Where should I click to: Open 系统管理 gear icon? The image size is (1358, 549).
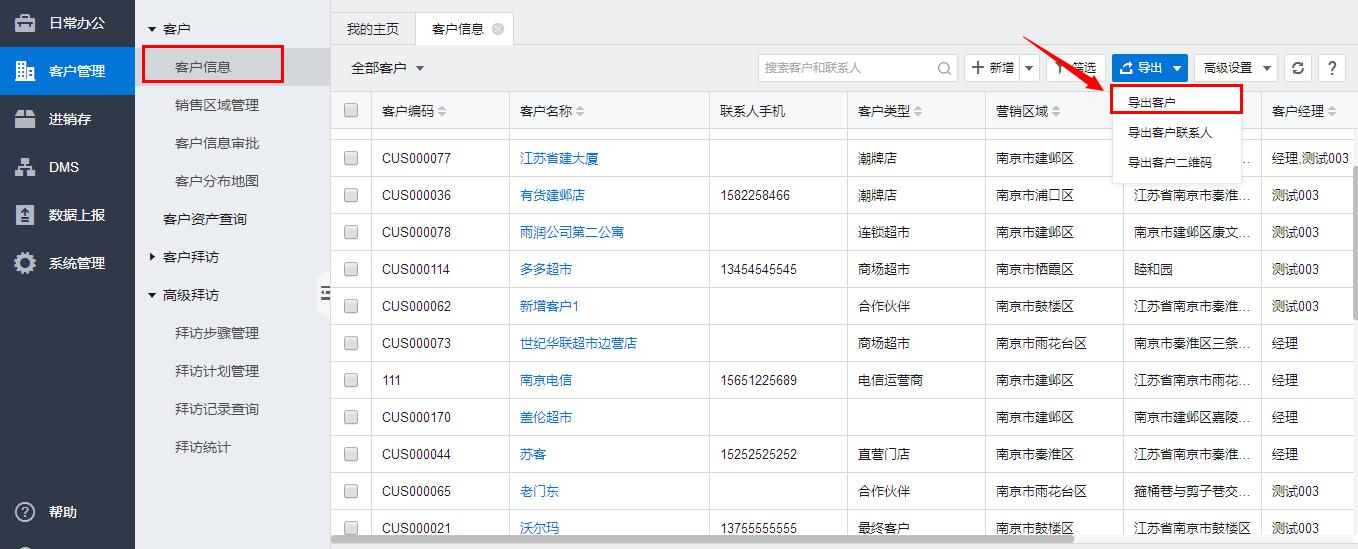[25, 263]
